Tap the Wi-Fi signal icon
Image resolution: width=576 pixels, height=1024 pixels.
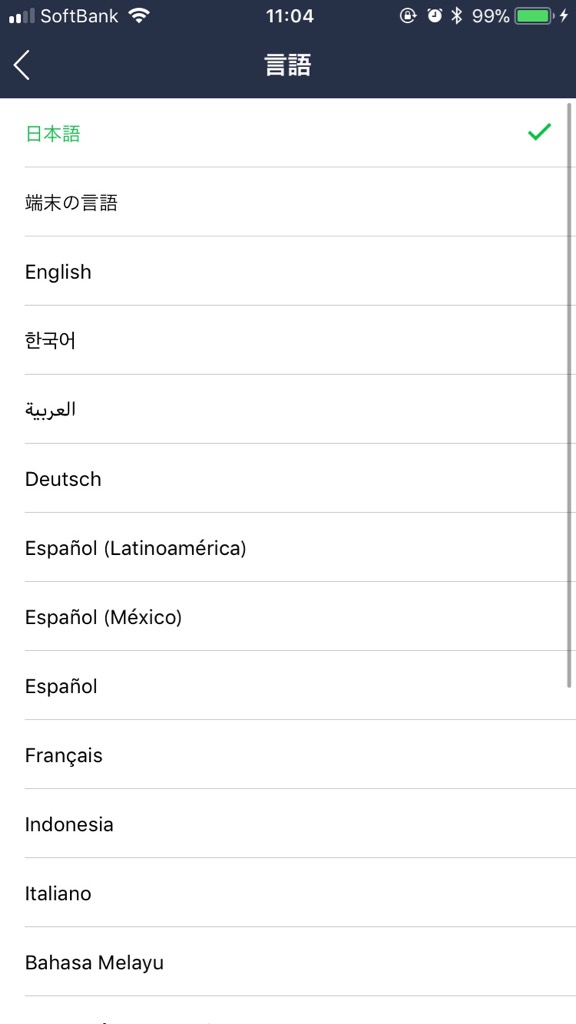point(138,16)
